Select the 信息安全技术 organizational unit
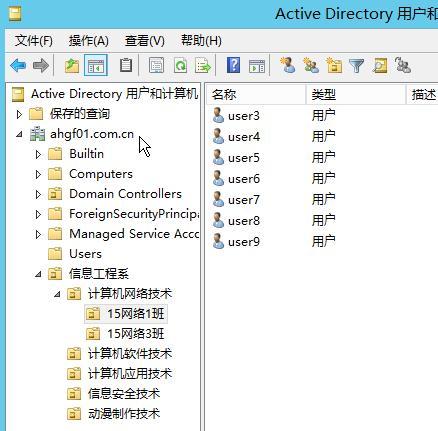The width and height of the screenshot is (438, 431). click(x=124, y=394)
